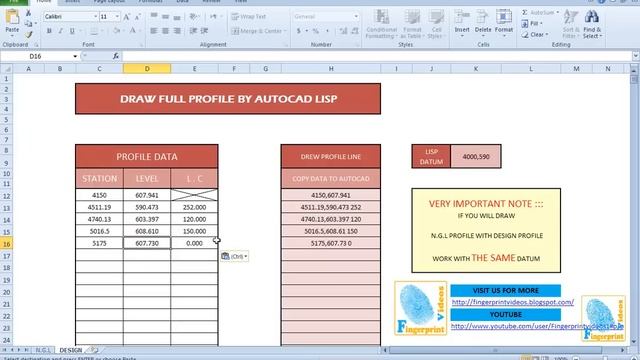This screenshot has height=360, width=640.
Task: Click the Font Color letter A icon
Action: (133, 31)
